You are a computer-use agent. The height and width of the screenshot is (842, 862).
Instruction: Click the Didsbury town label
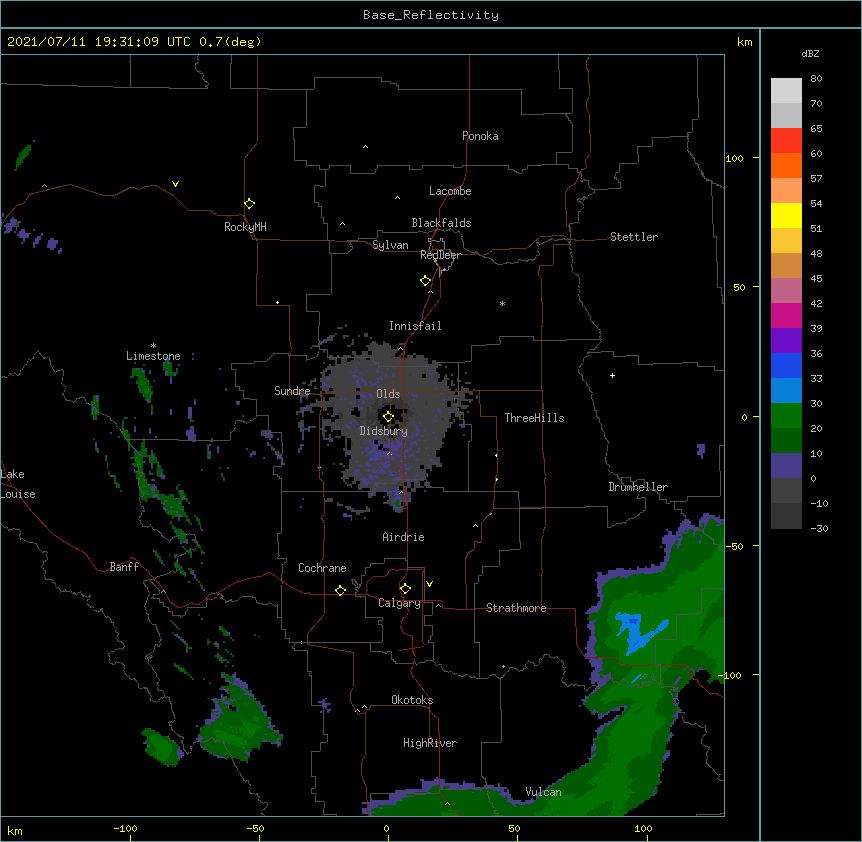(384, 431)
